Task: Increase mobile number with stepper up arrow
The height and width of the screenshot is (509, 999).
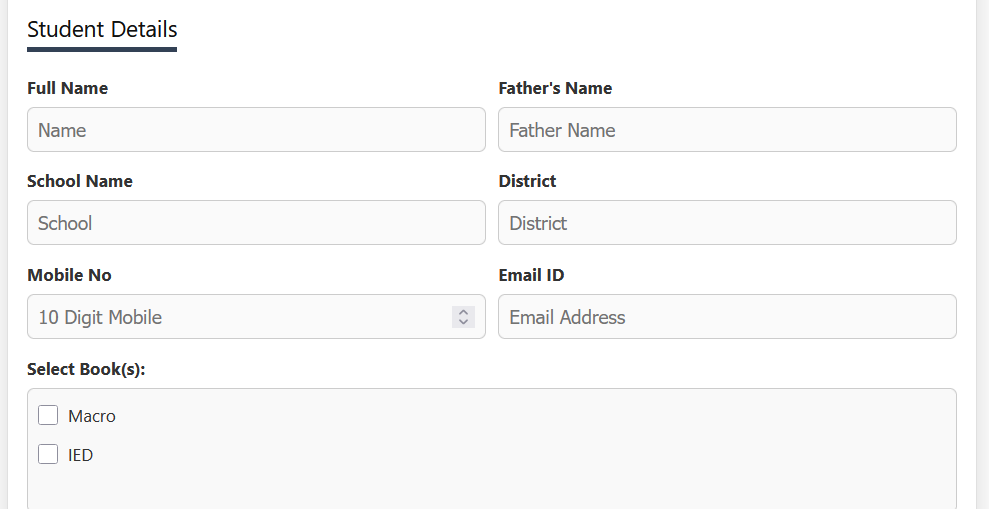Action: click(x=463, y=312)
